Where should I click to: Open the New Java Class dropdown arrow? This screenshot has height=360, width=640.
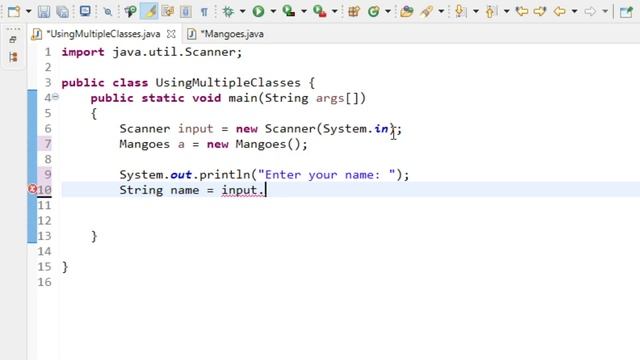388,11
